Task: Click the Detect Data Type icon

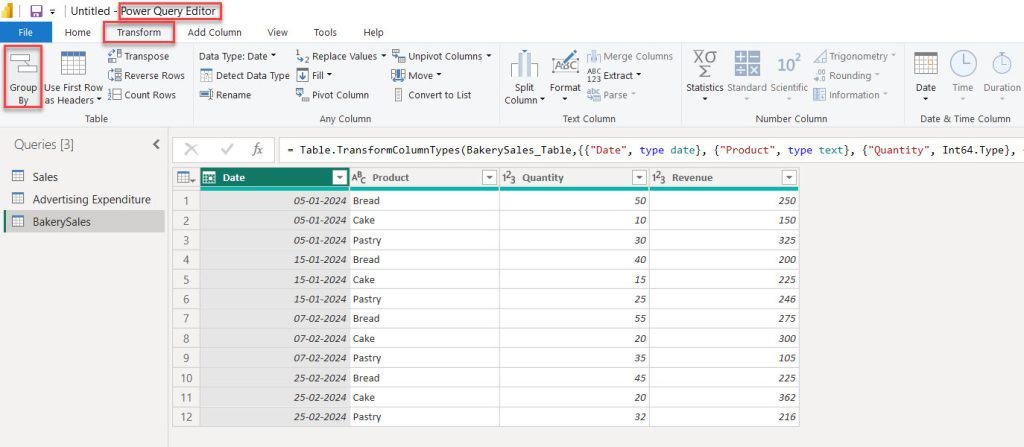Action: (x=206, y=76)
